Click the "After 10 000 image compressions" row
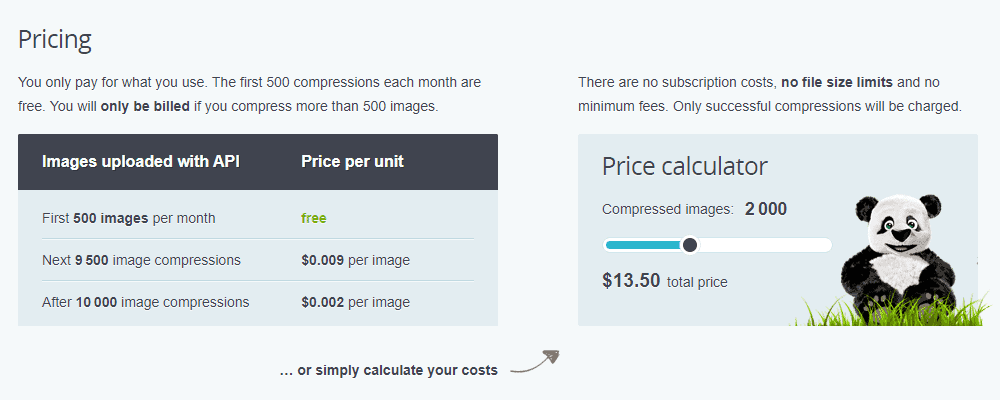1000x400 pixels. click(x=258, y=302)
